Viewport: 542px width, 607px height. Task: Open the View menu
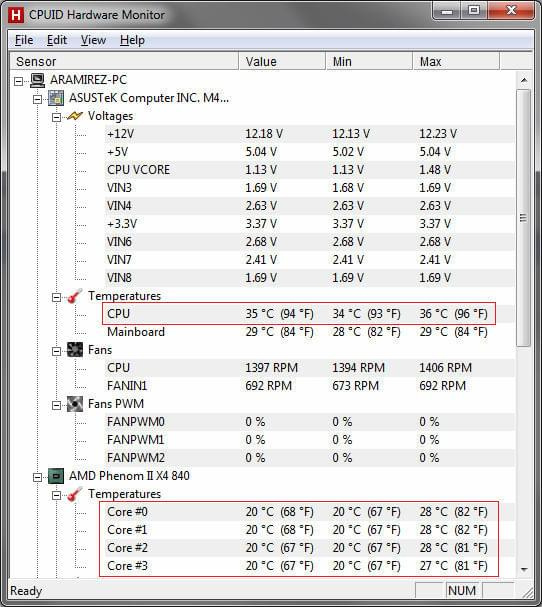(93, 40)
